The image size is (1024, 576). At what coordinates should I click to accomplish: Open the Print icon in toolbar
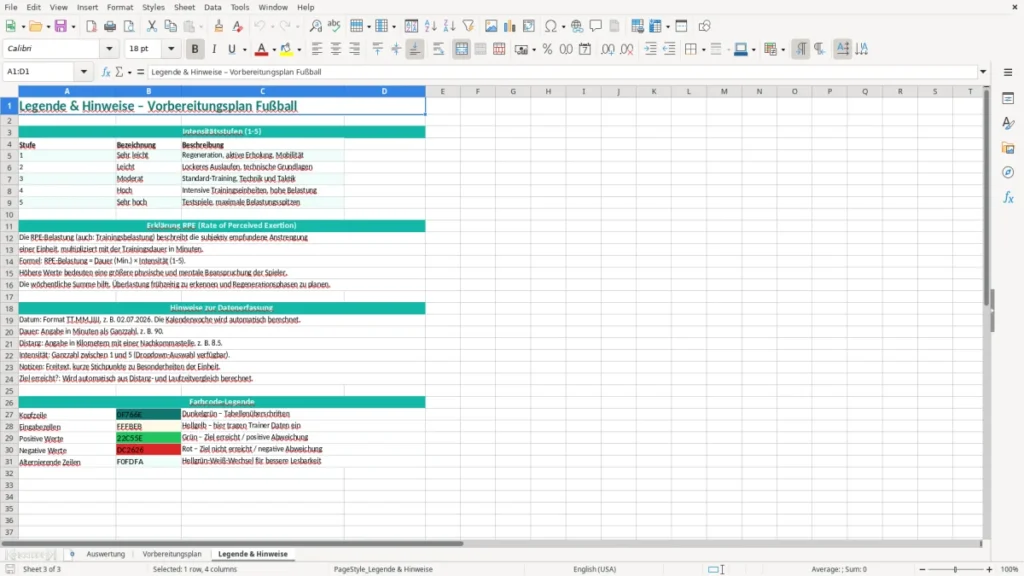click(110, 26)
